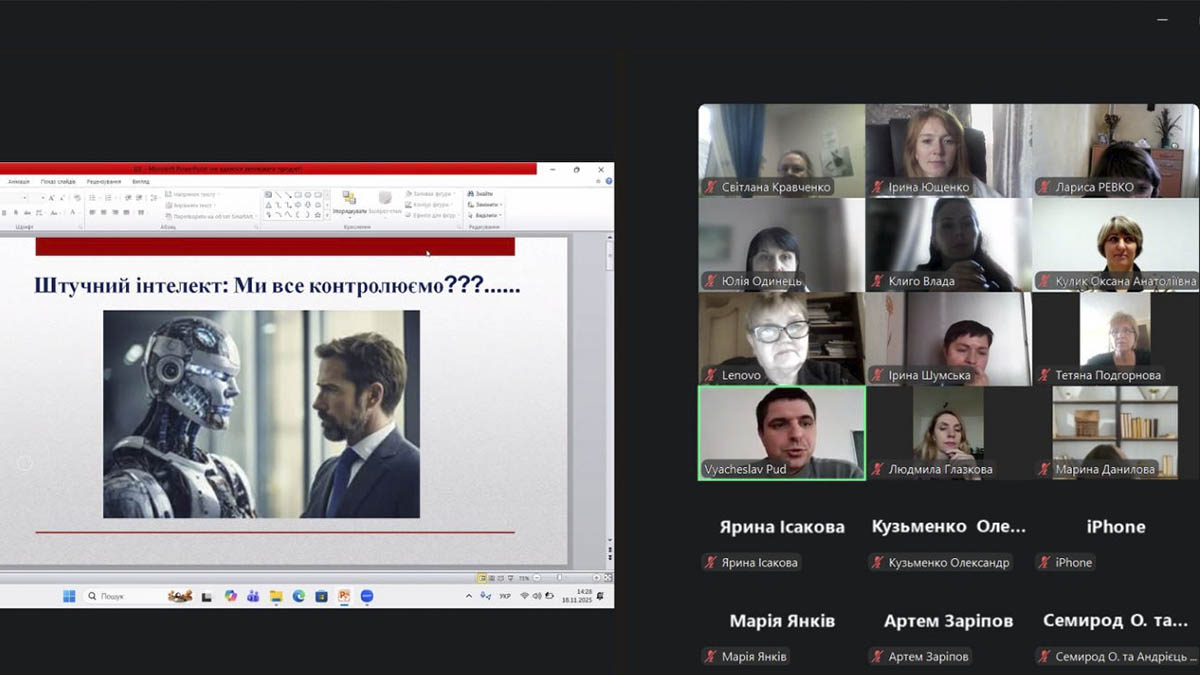Viewport: 1200px width, 675px height.
Task: Expand the Select (Виділити) dropdown
Action: [x=499, y=215]
